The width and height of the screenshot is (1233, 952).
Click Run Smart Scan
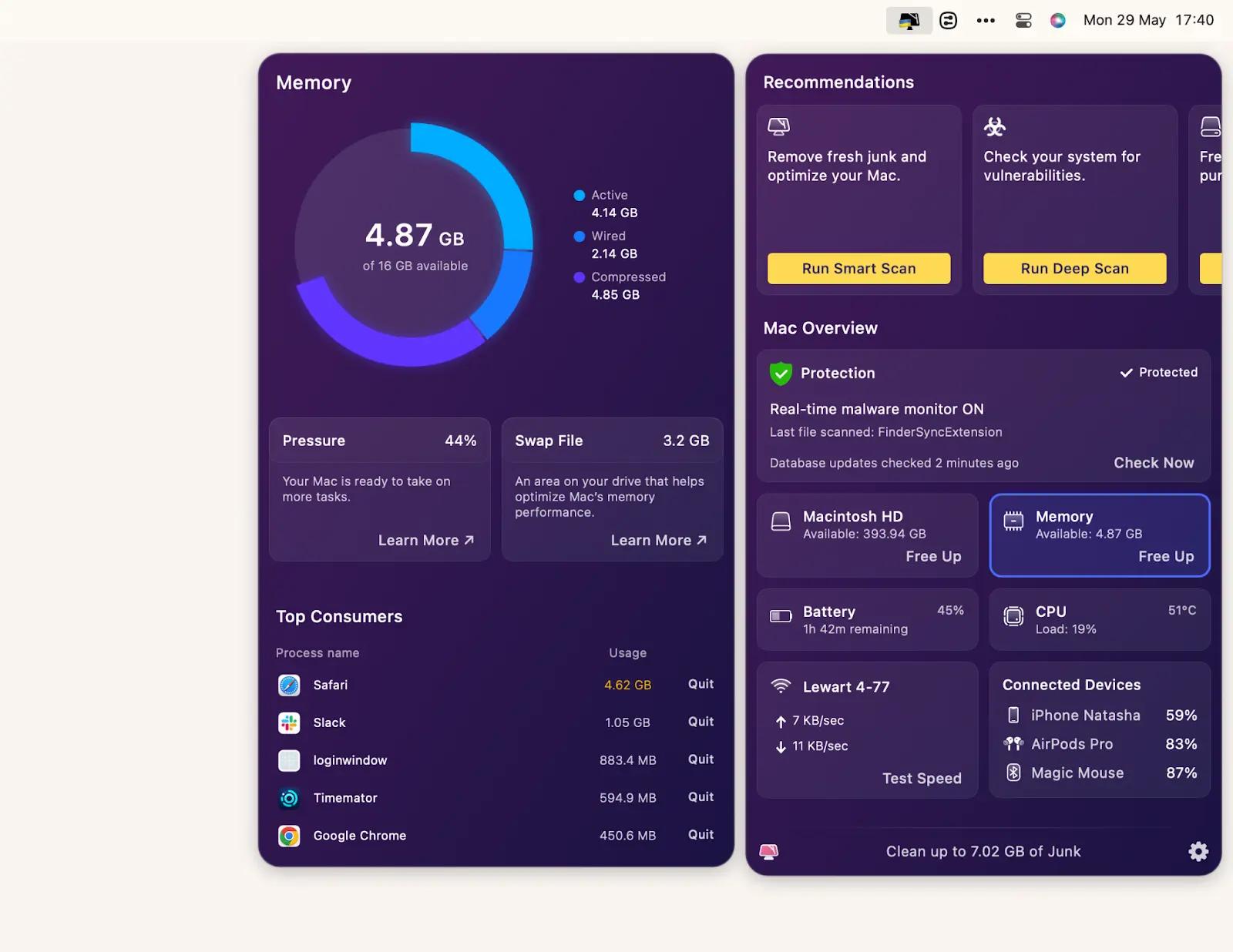pos(858,268)
